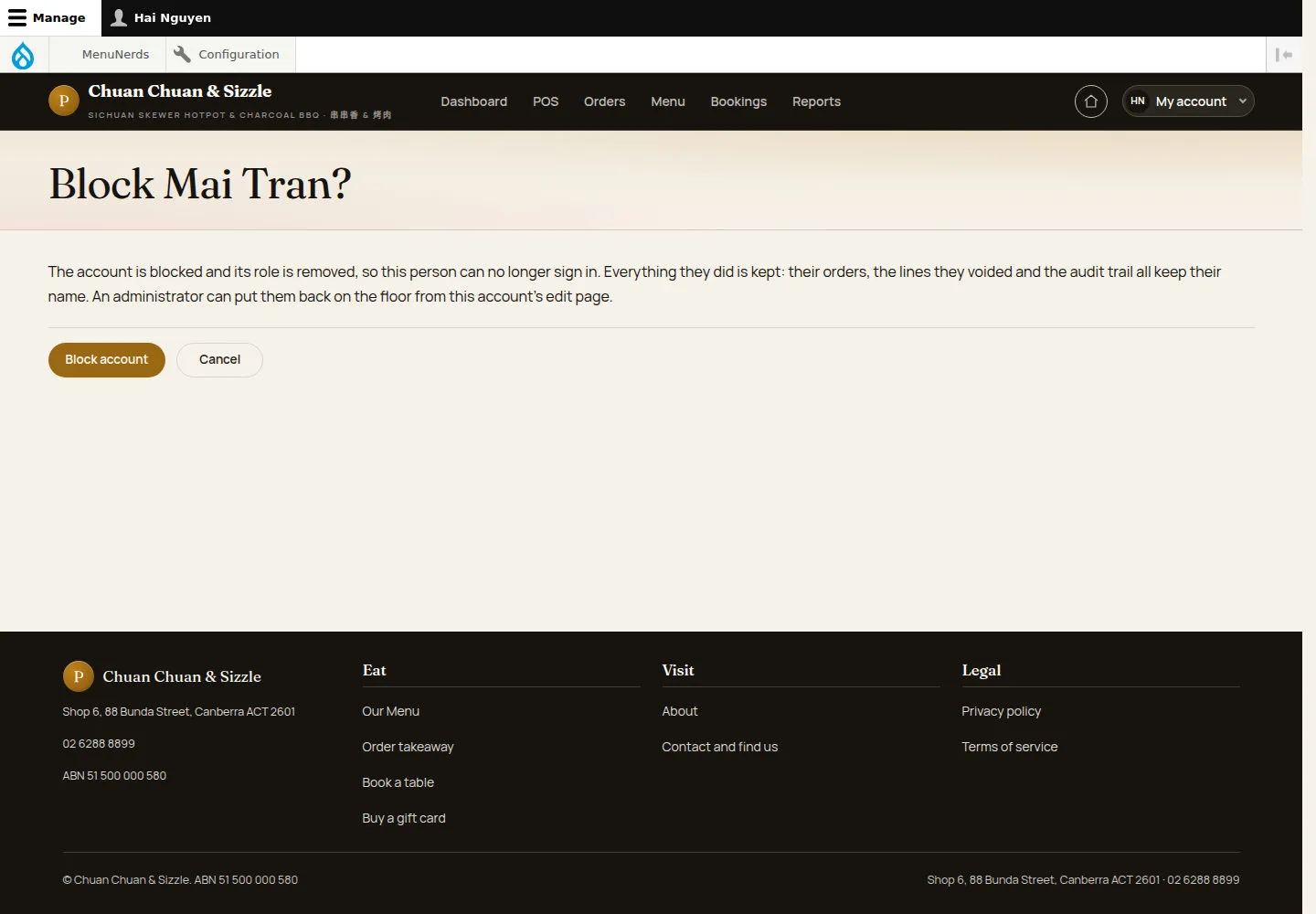Viewport: 1316px width, 914px height.
Task: Open Reports in the navigation
Action: (x=816, y=101)
